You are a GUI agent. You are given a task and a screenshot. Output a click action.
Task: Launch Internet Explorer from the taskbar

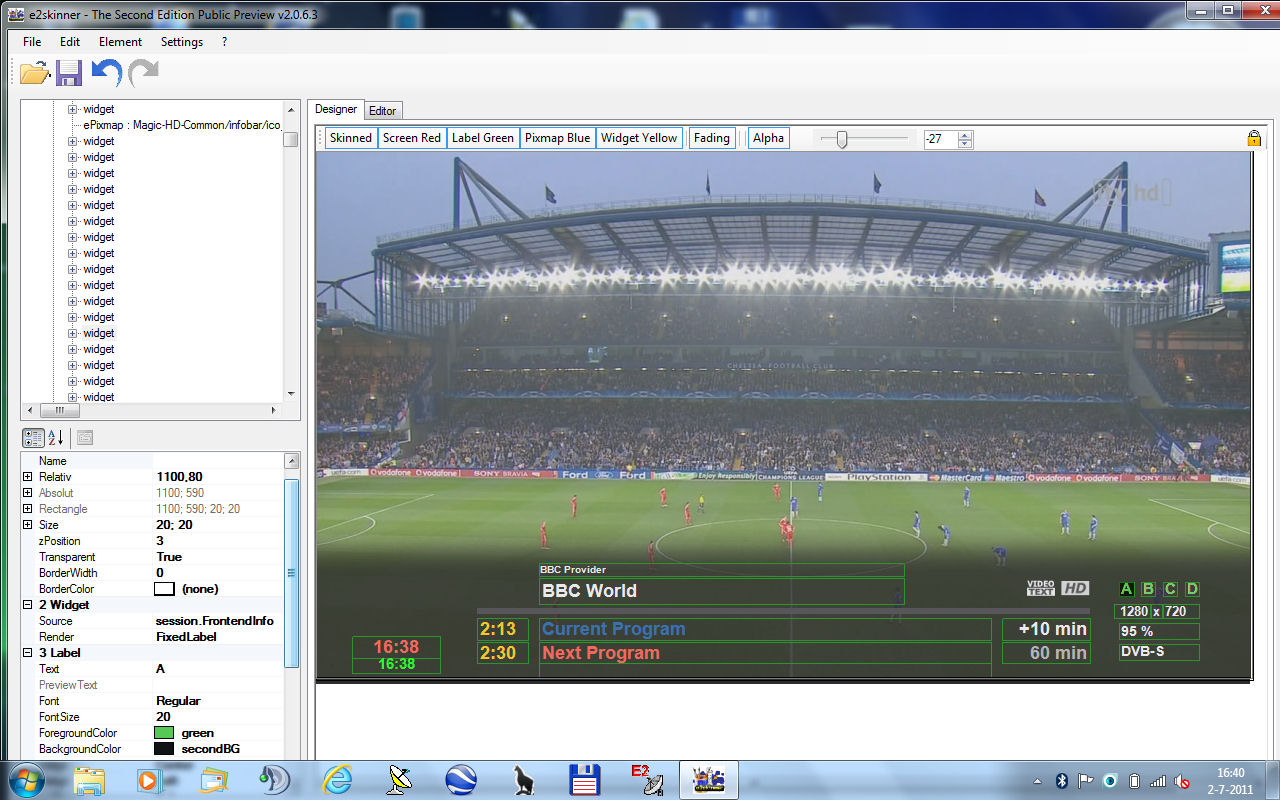tap(338, 779)
